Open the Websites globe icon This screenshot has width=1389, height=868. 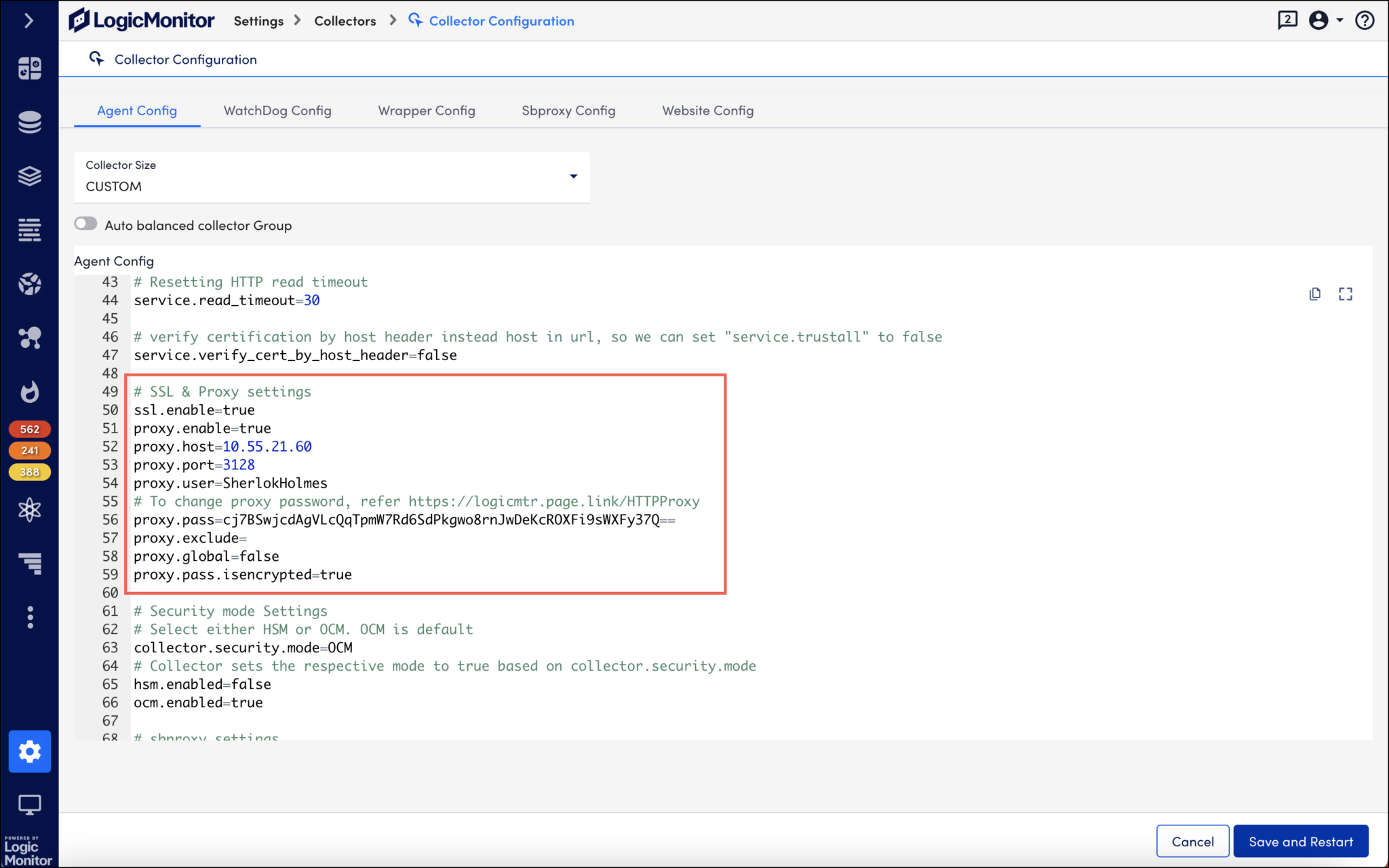pyautogui.click(x=30, y=283)
